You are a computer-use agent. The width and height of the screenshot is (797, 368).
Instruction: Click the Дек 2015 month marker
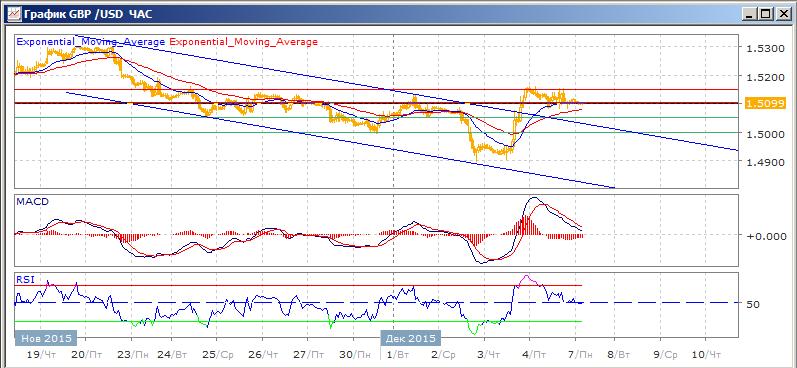point(410,338)
